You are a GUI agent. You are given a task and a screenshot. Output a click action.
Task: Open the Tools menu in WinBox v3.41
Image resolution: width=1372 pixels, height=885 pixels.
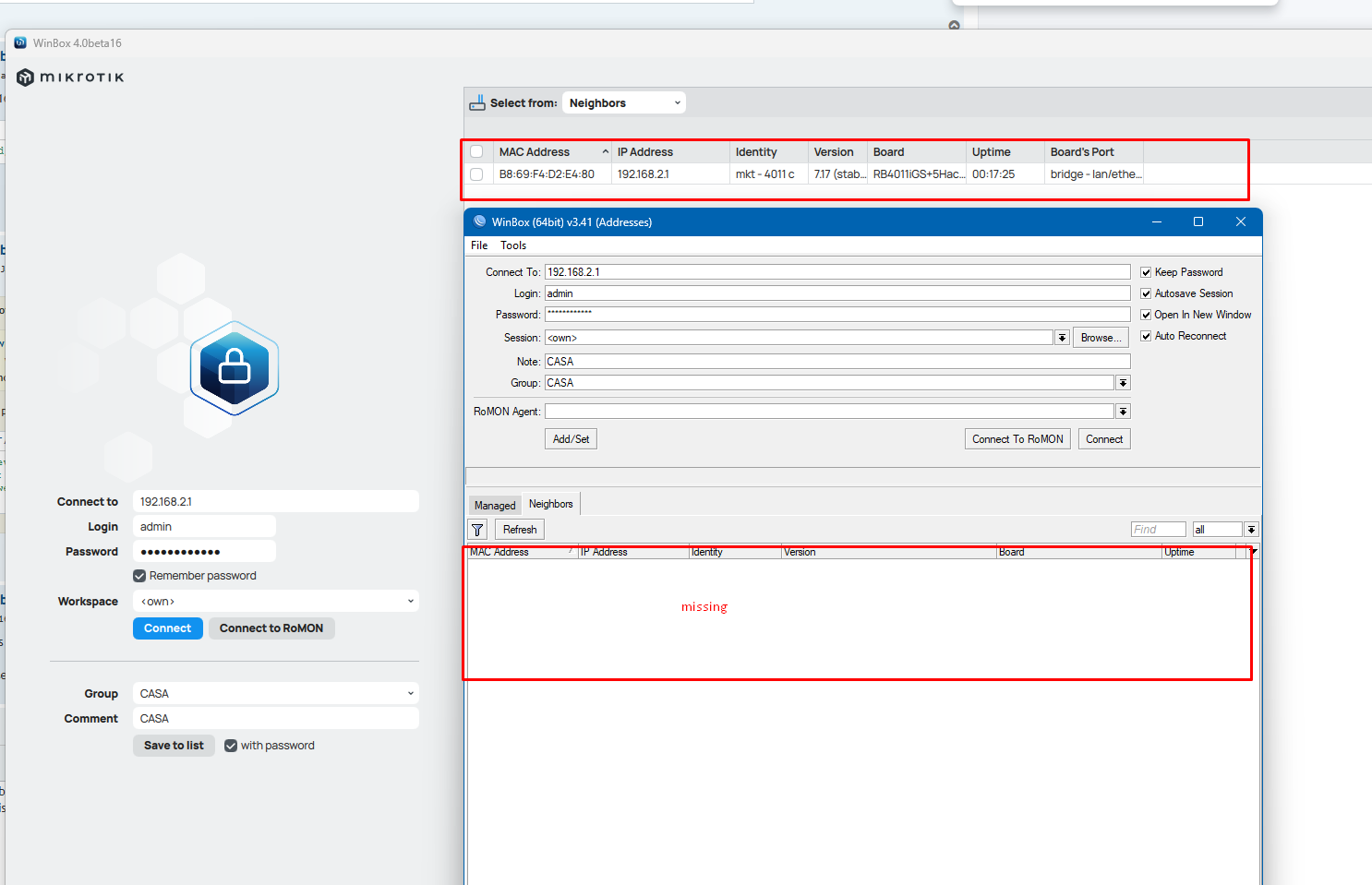513,245
